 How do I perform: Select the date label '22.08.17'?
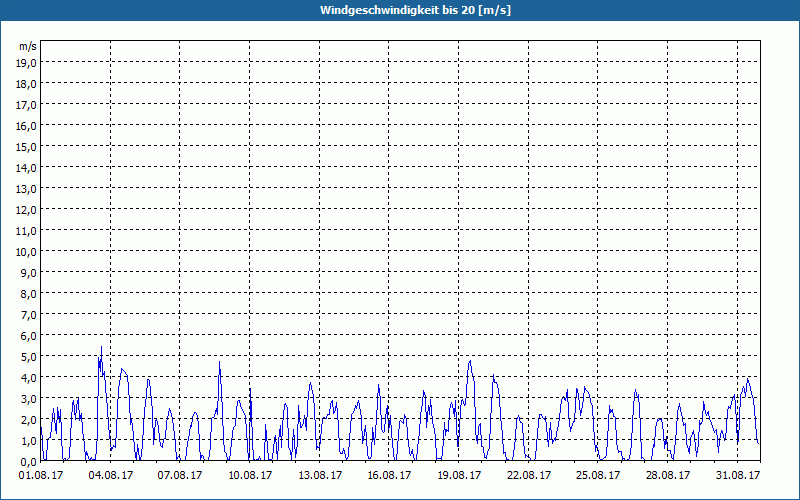529,476
